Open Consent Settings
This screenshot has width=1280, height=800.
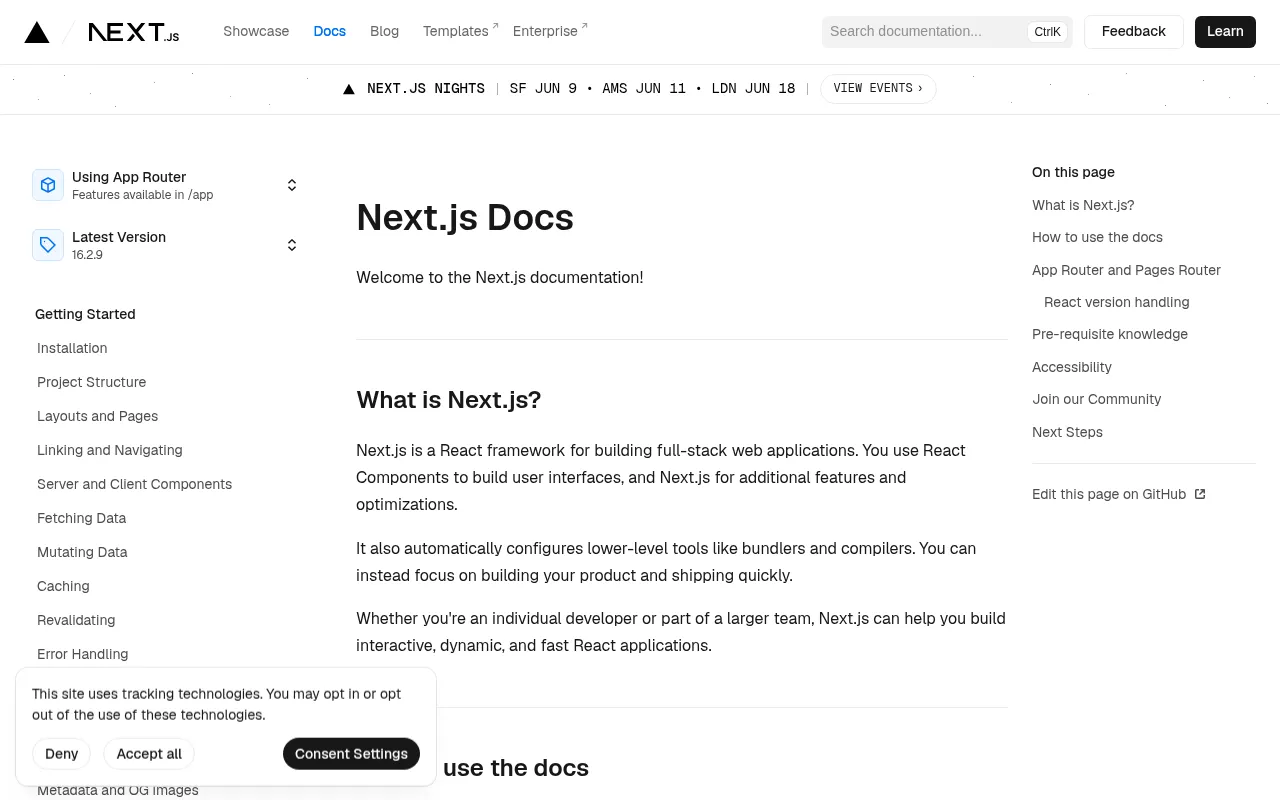(x=351, y=754)
